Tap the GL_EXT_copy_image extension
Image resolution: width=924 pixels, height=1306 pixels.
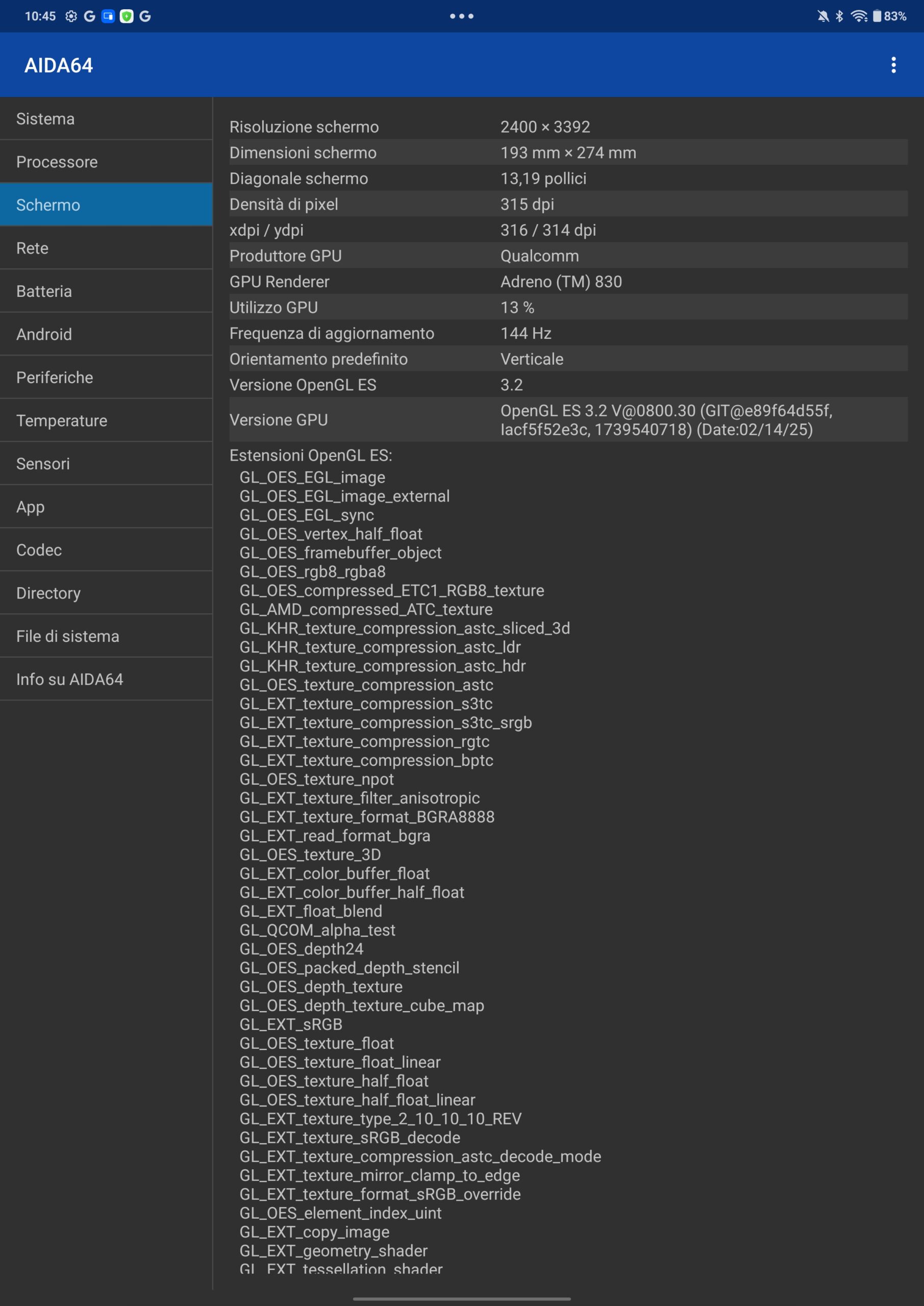tap(315, 1232)
